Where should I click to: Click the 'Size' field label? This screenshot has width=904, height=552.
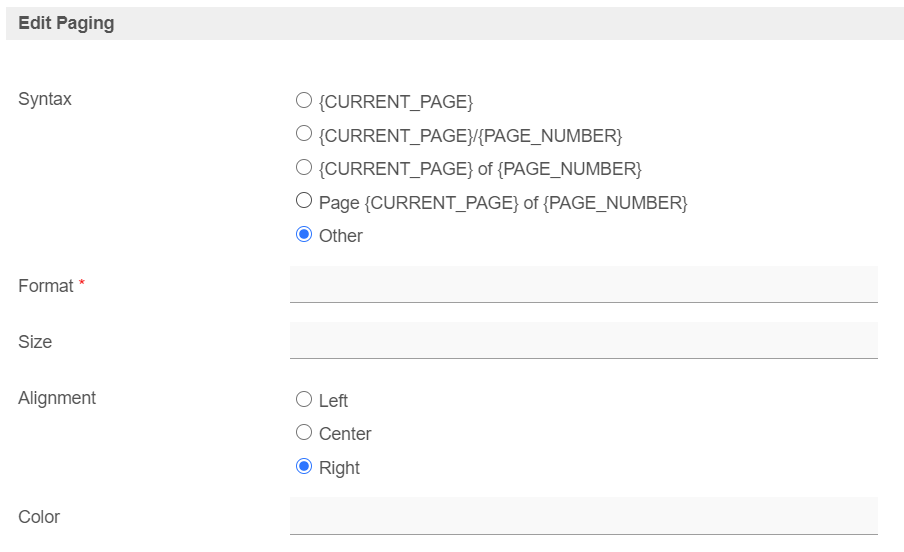pos(35,342)
